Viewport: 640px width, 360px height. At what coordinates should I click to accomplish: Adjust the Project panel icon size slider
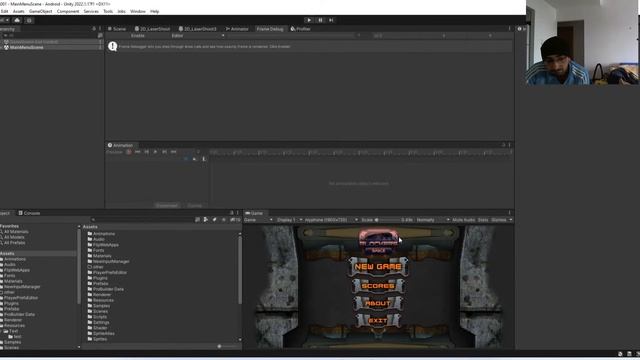228,347
